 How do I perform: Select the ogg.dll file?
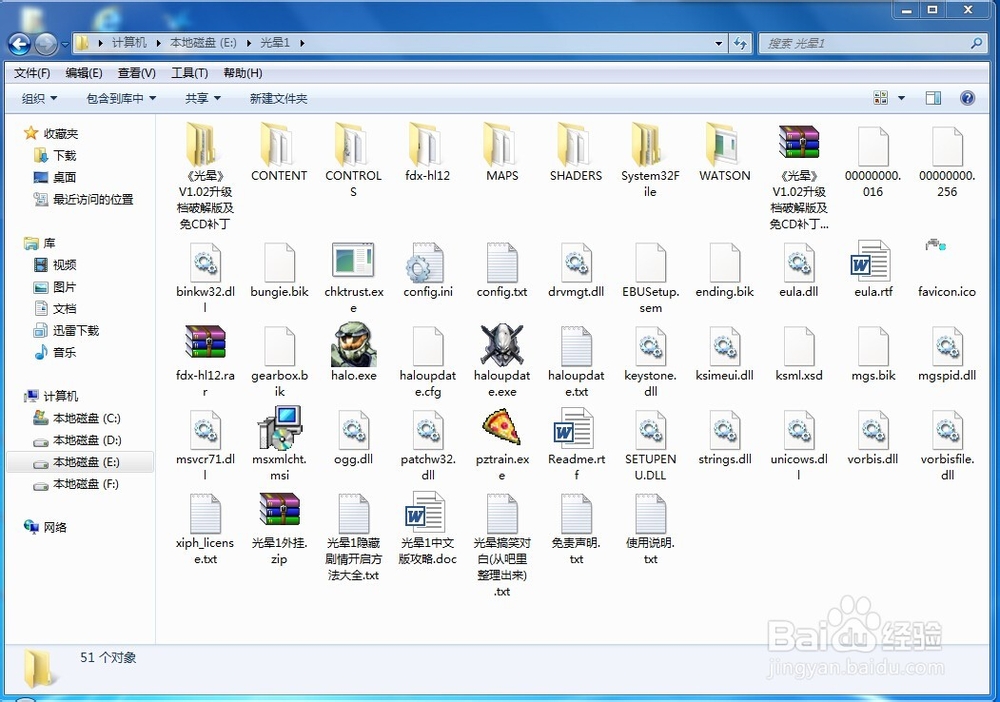[x=353, y=430]
